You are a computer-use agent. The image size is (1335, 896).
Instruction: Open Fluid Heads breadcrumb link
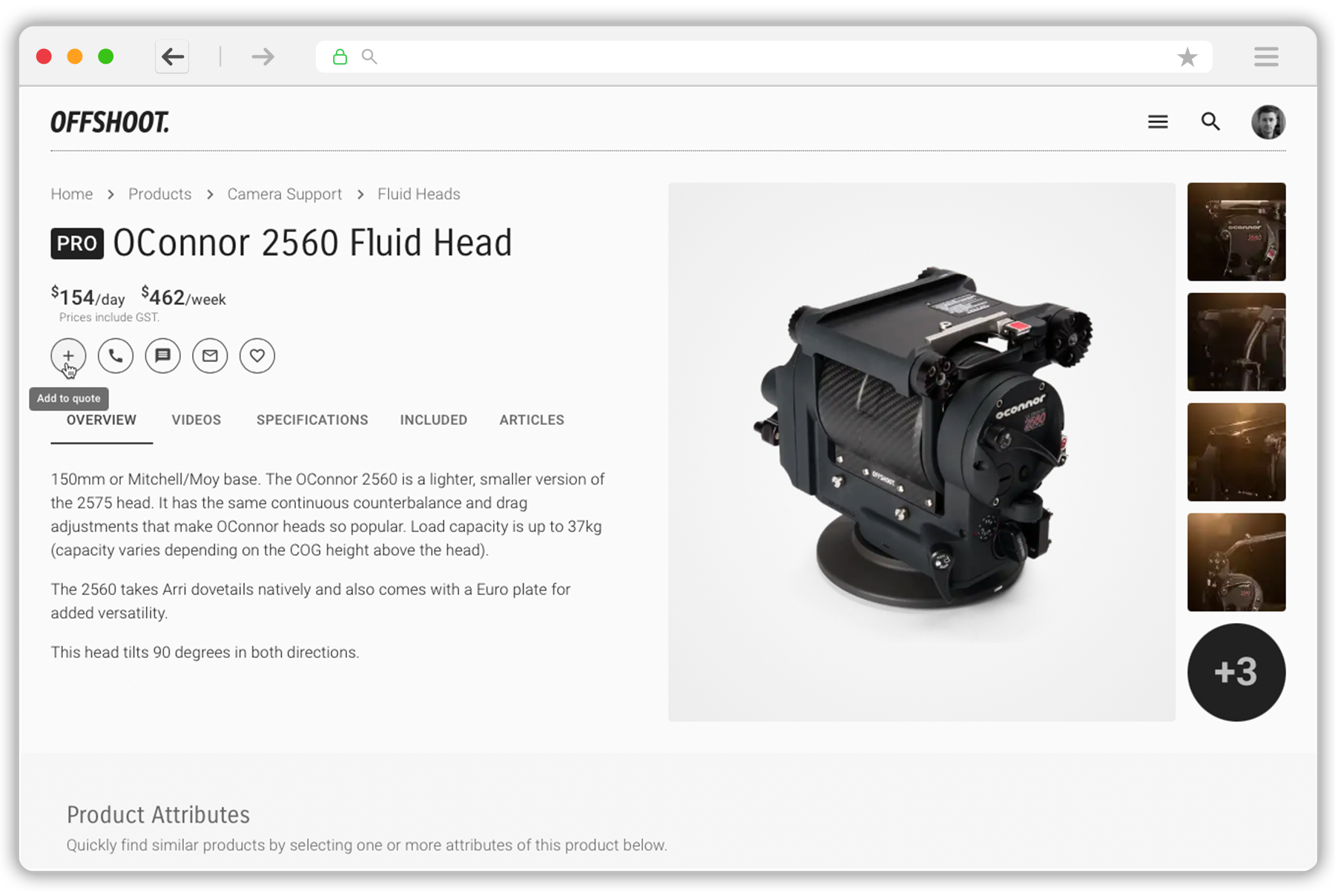(419, 194)
